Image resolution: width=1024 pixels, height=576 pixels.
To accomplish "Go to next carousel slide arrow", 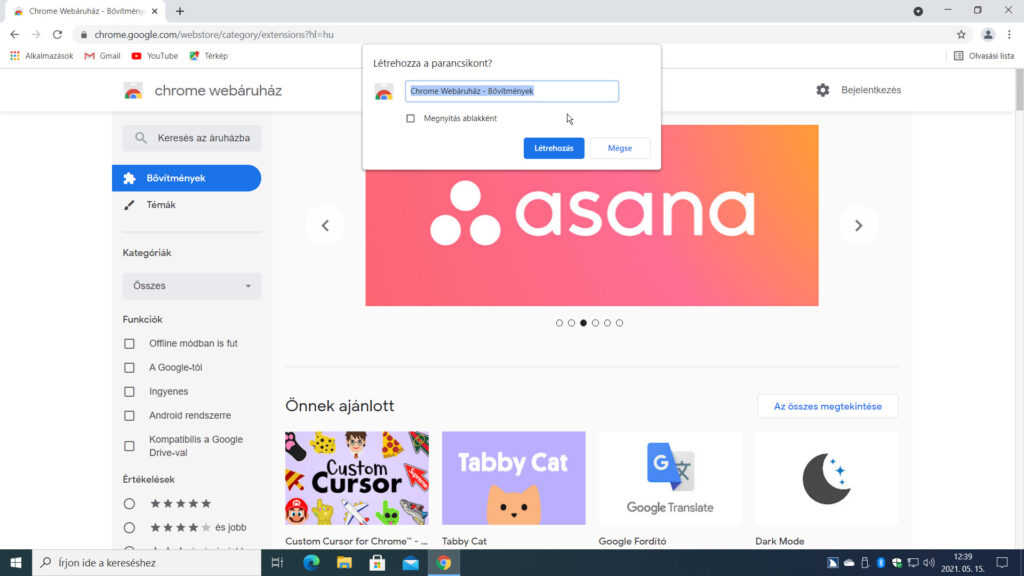I will [x=859, y=225].
